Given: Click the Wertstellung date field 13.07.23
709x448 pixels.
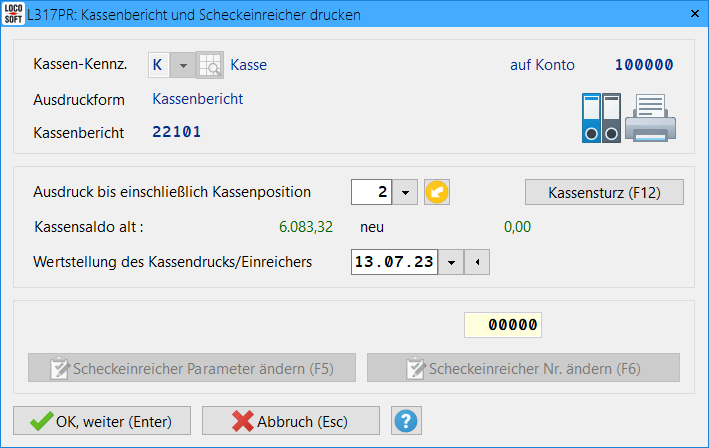Looking at the screenshot, I should pos(395,262).
